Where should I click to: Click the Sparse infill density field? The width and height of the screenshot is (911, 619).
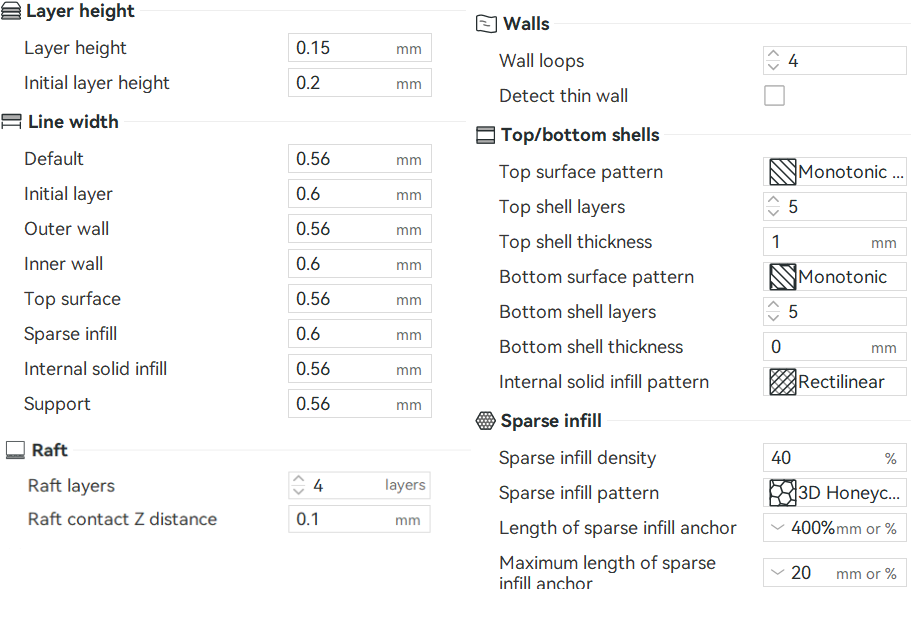point(835,458)
